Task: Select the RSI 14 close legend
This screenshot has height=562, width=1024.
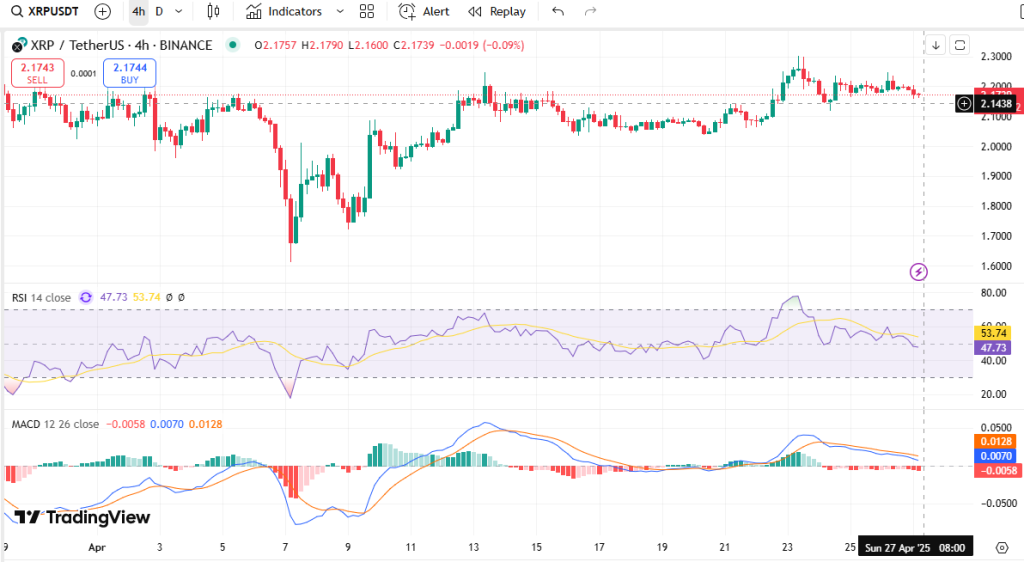Action: click(41, 298)
